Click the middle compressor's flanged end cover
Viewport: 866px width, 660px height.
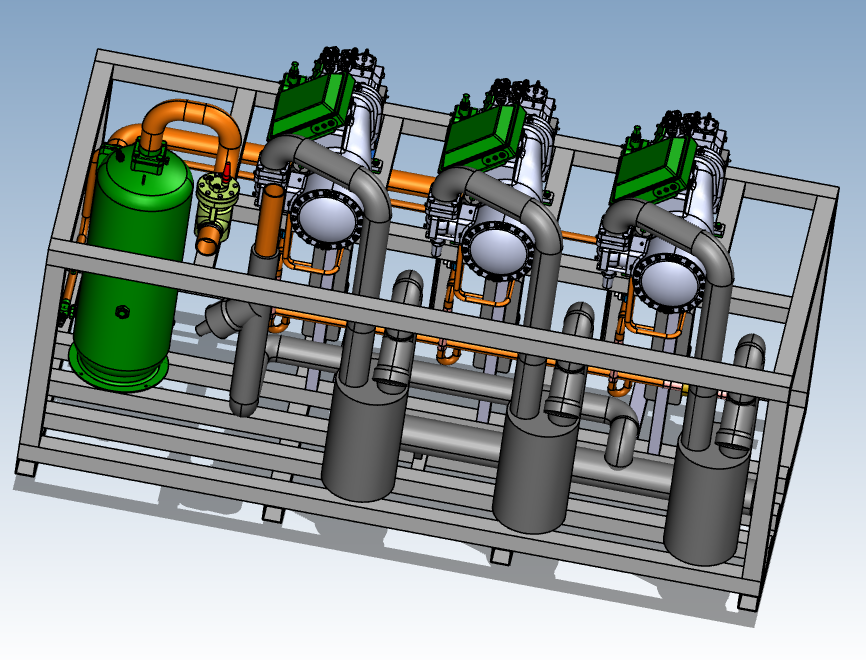coord(499,251)
